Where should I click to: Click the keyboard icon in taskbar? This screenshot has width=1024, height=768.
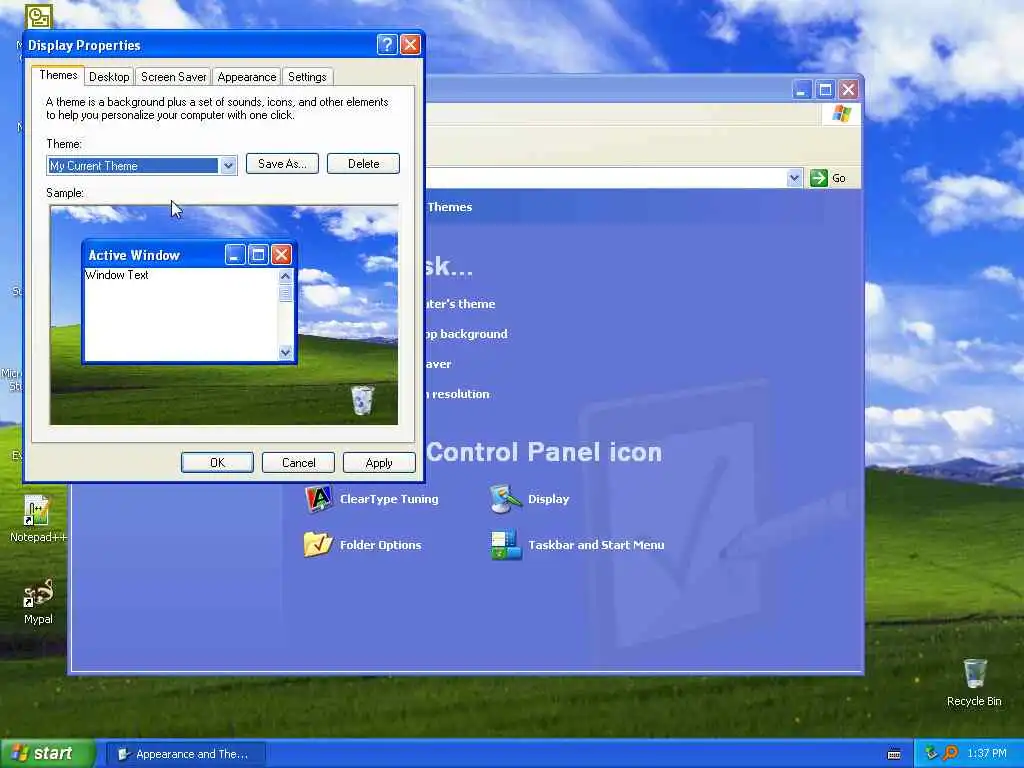coord(894,754)
